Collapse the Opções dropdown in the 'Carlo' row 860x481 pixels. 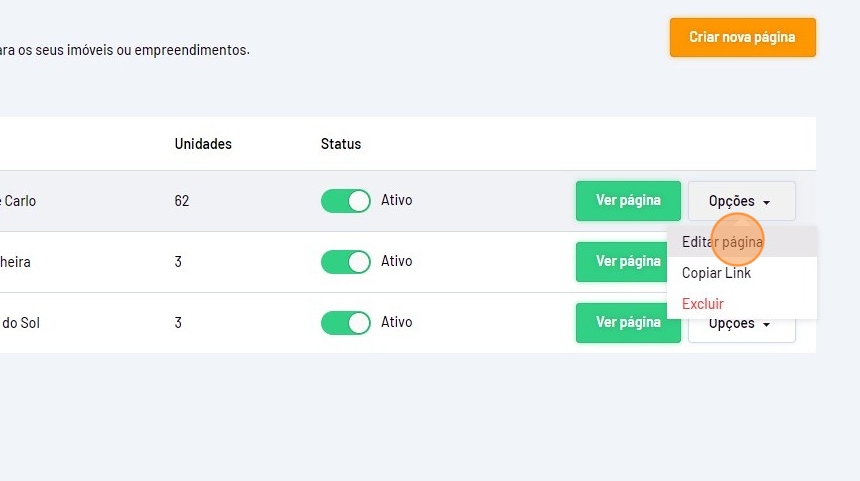click(741, 201)
